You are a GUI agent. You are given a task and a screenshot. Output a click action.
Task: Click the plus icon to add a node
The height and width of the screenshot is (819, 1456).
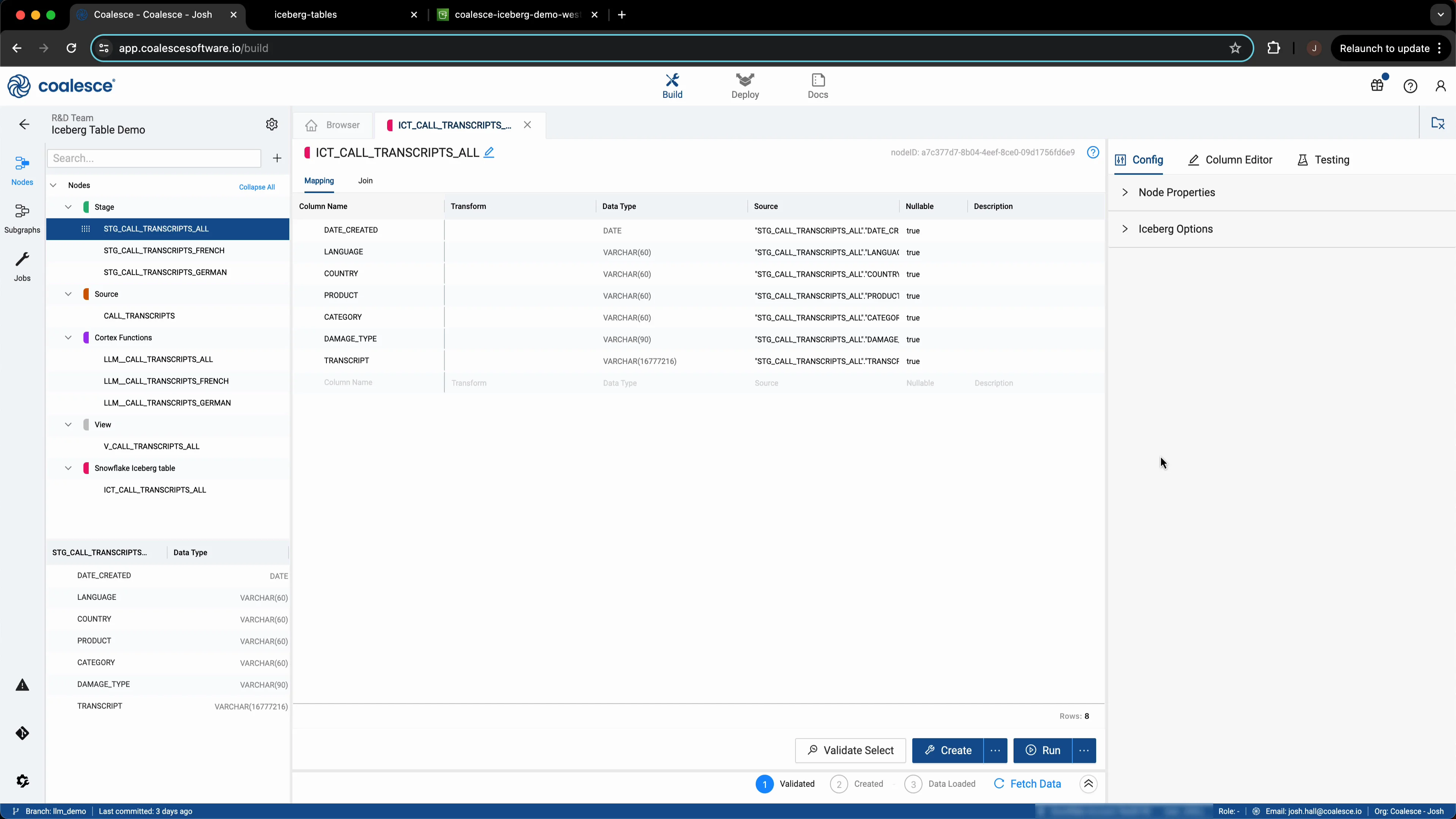pos(277,158)
